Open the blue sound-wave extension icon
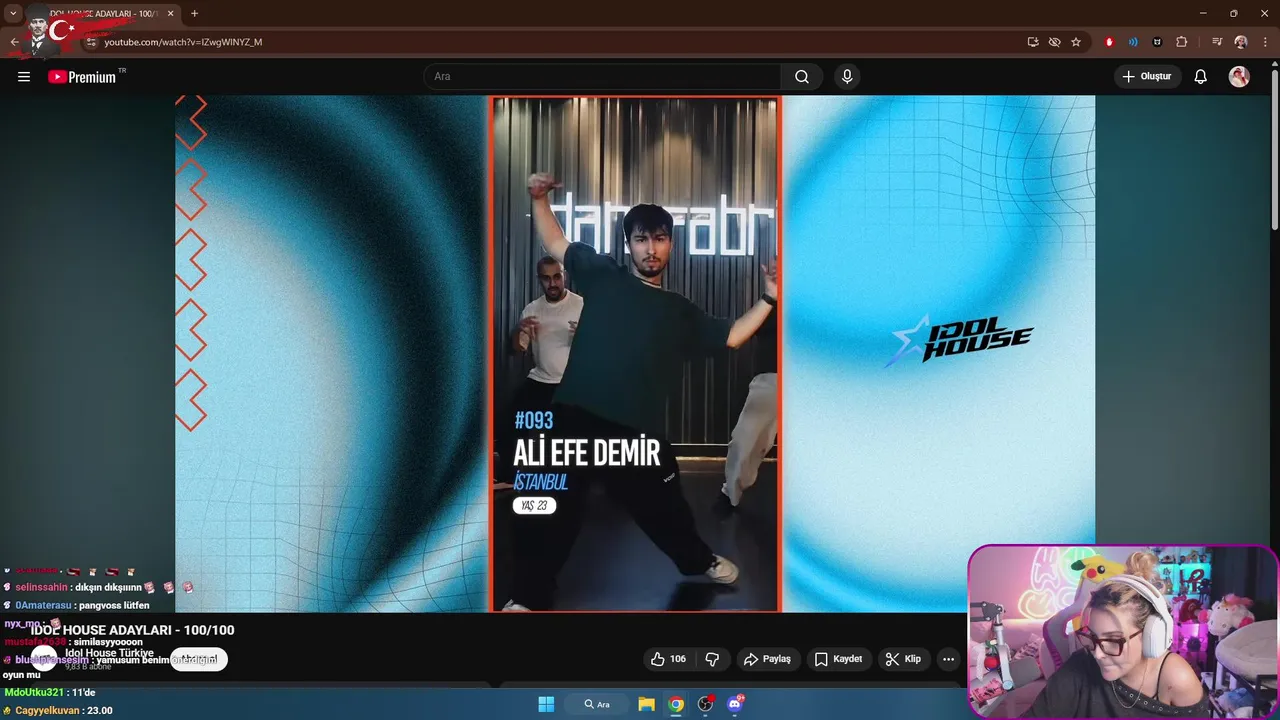This screenshot has height=720, width=1280. point(1133,42)
